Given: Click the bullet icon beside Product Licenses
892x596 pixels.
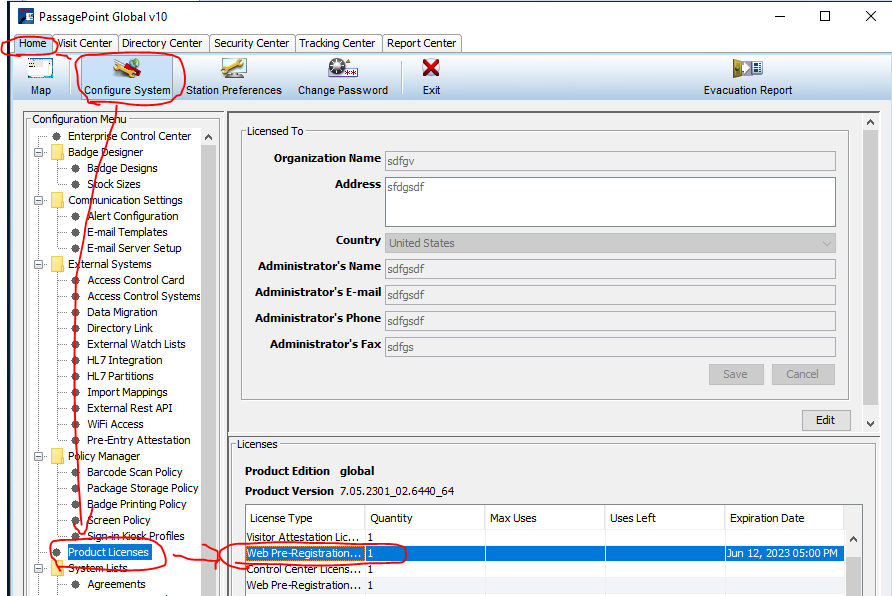Looking at the screenshot, I should pos(56,552).
